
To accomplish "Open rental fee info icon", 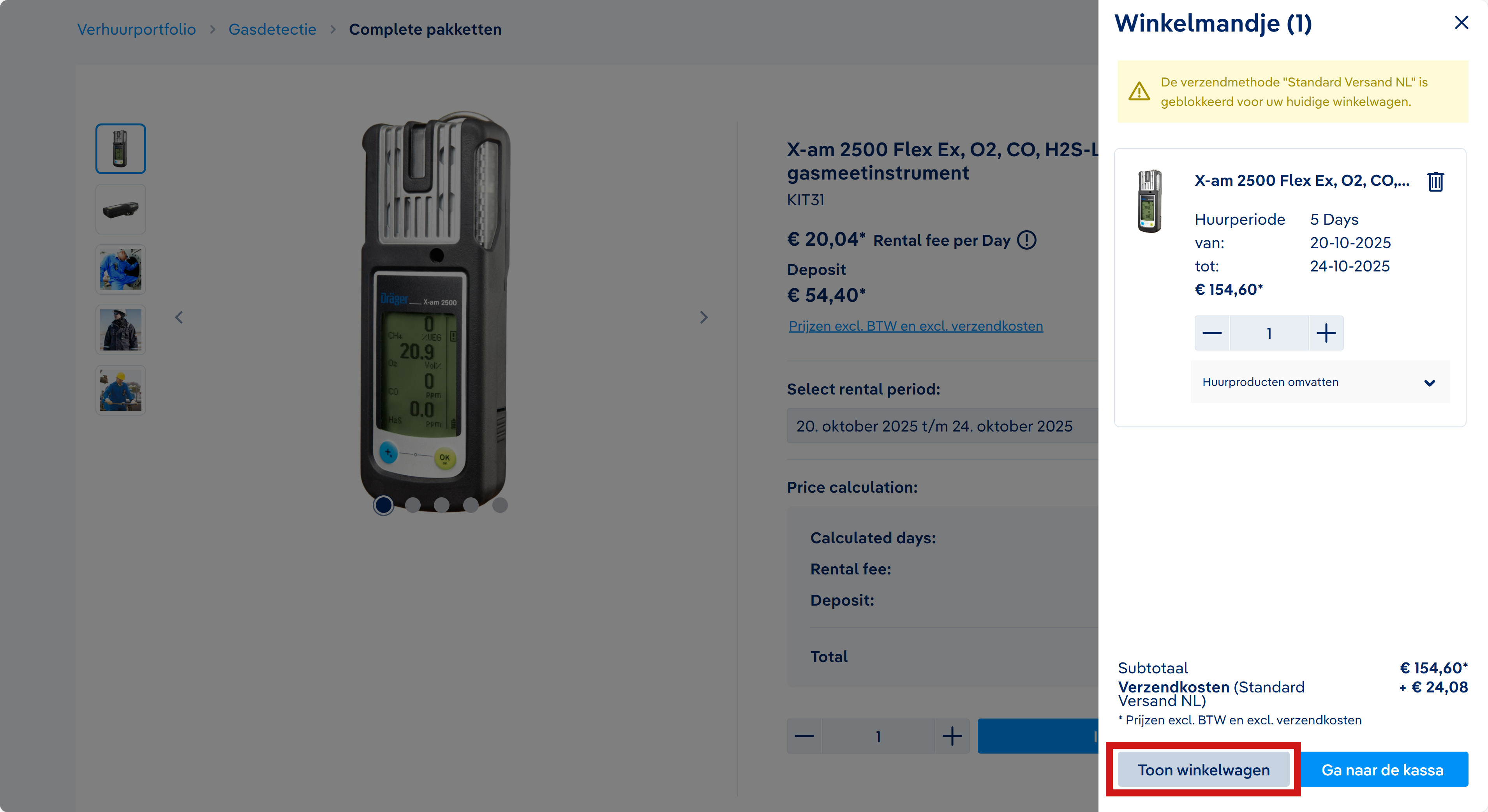I will click(1026, 240).
